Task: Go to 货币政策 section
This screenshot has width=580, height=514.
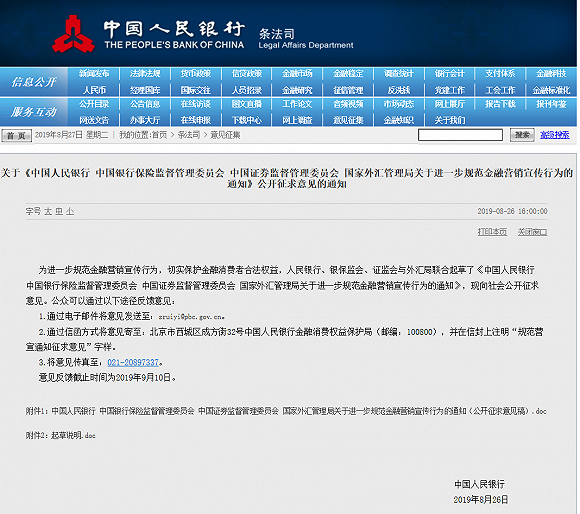Action: click(x=196, y=74)
